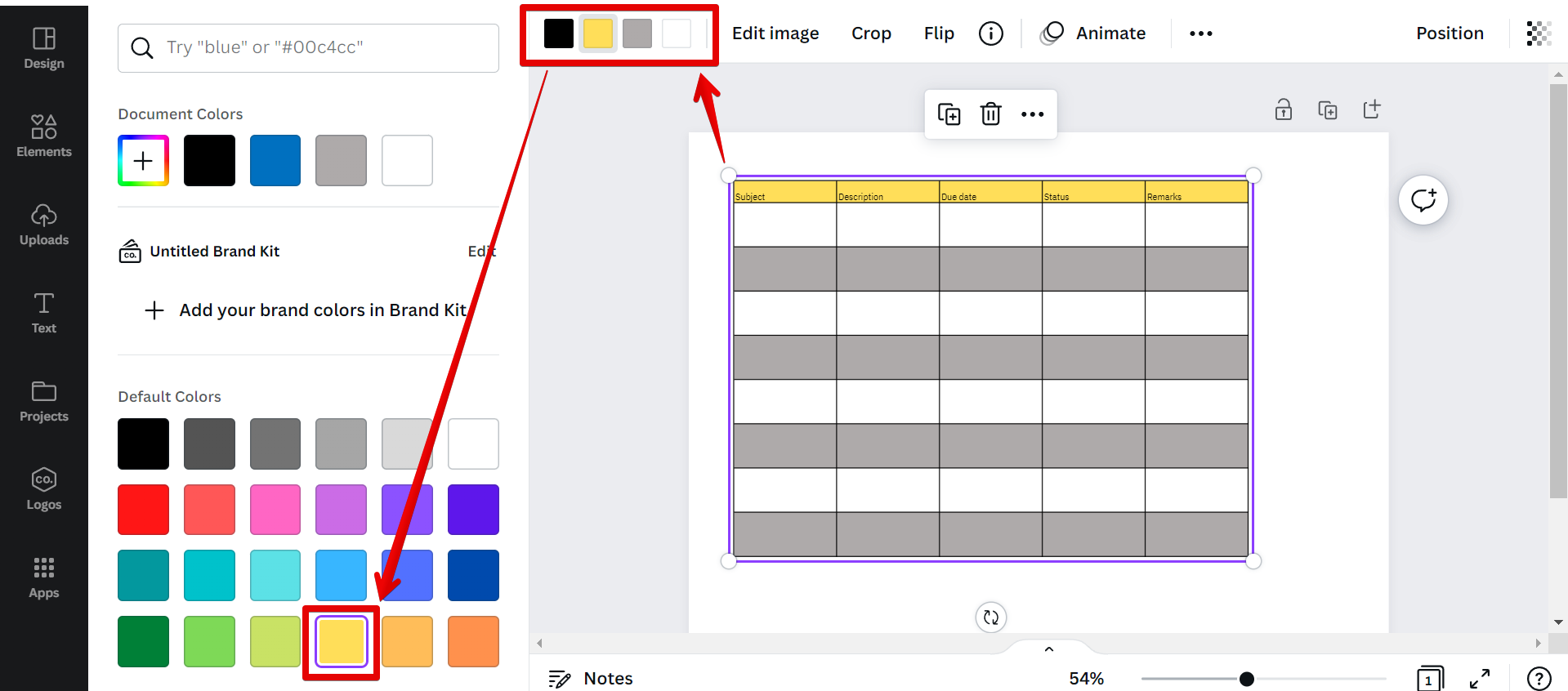Click the Edit image button
The height and width of the screenshot is (691, 1568).
(775, 33)
